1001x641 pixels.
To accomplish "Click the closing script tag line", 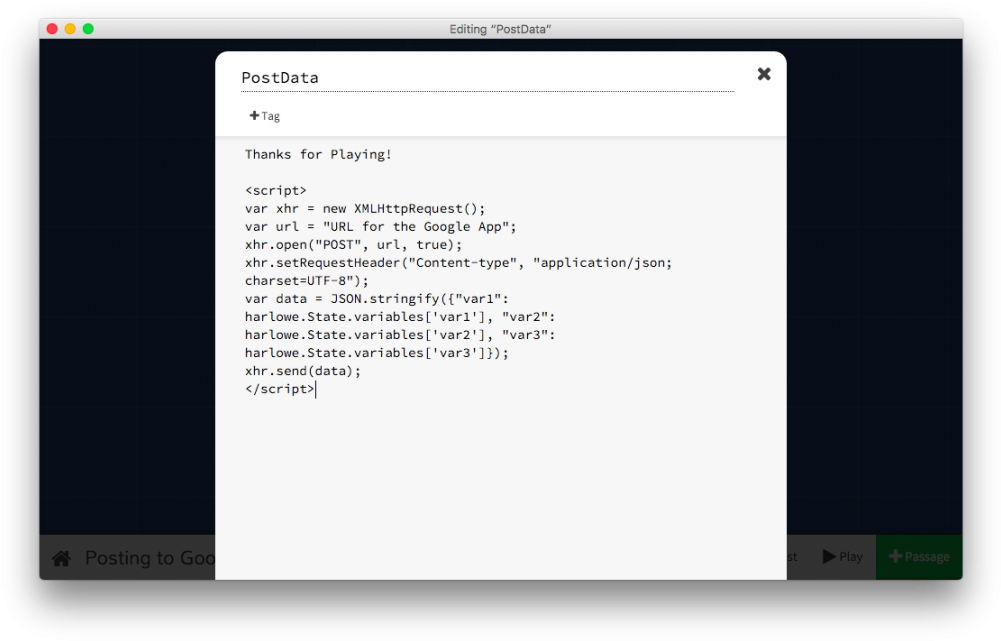I will (x=279, y=389).
